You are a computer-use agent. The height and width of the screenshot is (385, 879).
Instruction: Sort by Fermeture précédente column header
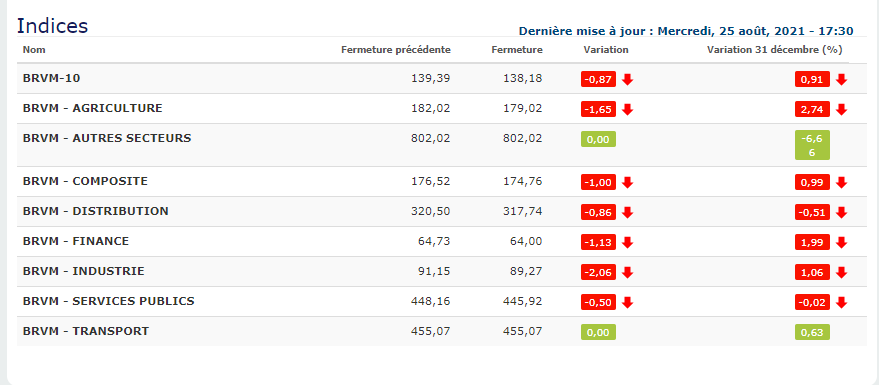[x=396, y=49]
